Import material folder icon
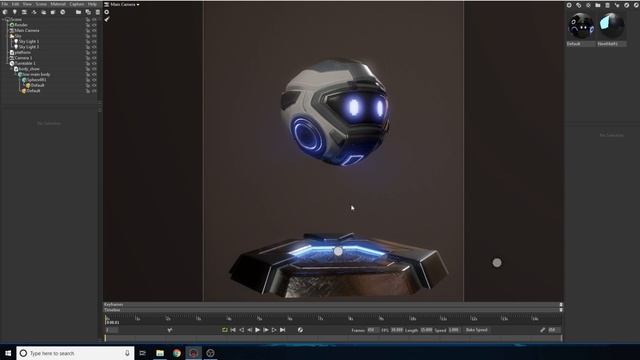Screen dimensions: 640x360 598,5
